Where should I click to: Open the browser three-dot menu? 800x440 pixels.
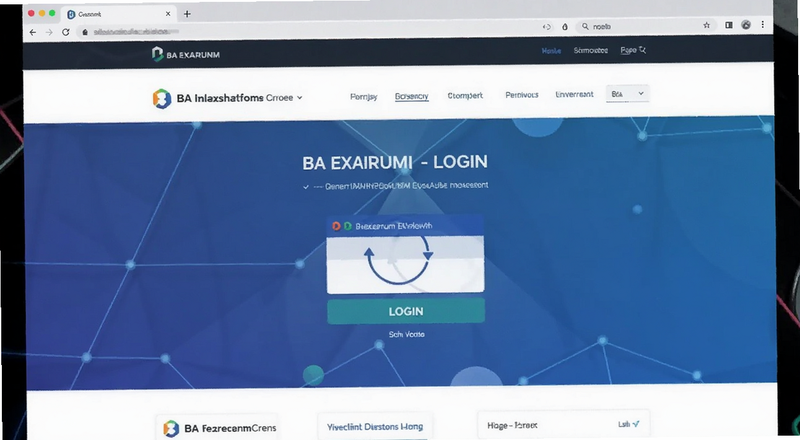pyautogui.click(x=763, y=25)
